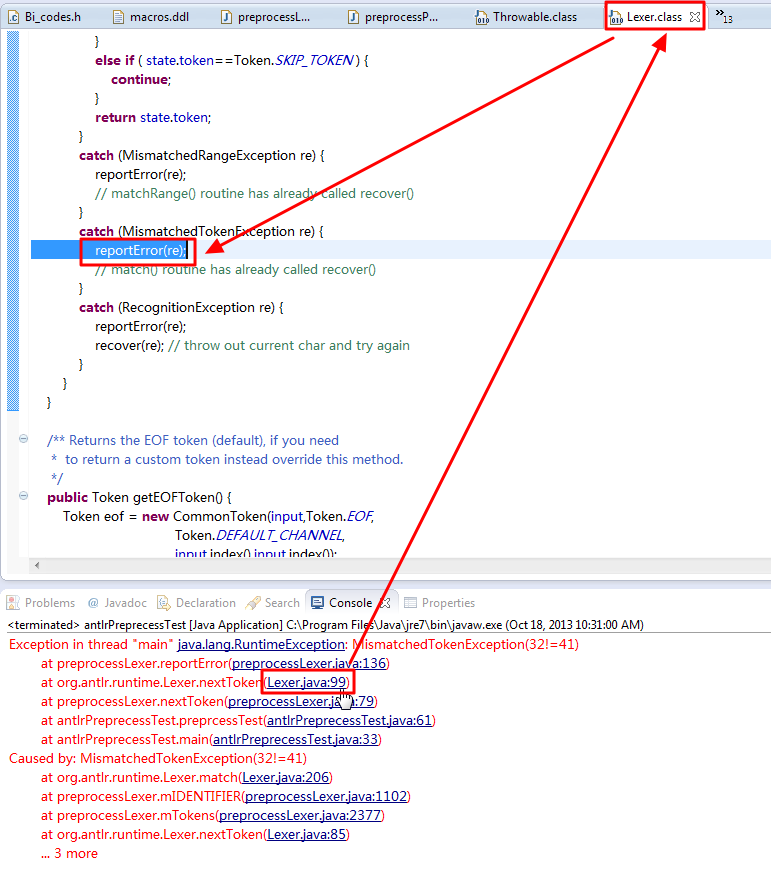Show the hidden editors overflow list
This screenshot has height=872, width=771.
coord(724,16)
